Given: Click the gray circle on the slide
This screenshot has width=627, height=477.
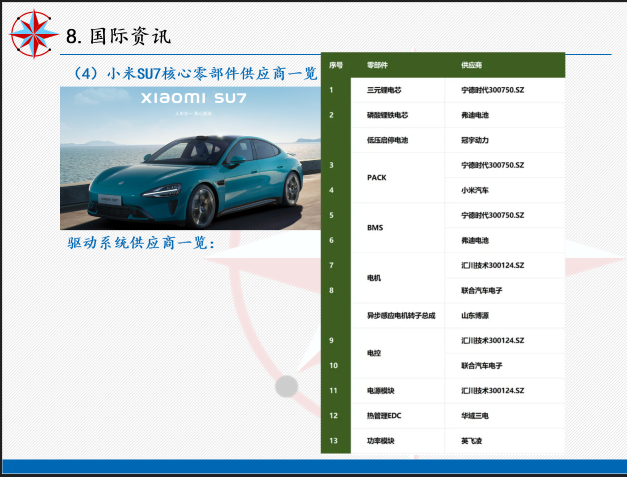Looking at the screenshot, I should (x=286, y=386).
